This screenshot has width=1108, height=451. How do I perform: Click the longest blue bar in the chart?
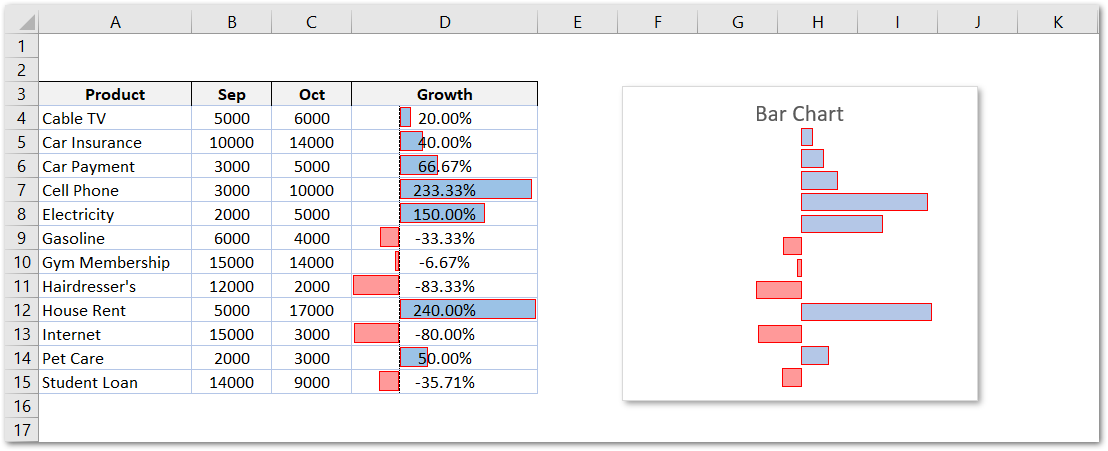click(866, 312)
